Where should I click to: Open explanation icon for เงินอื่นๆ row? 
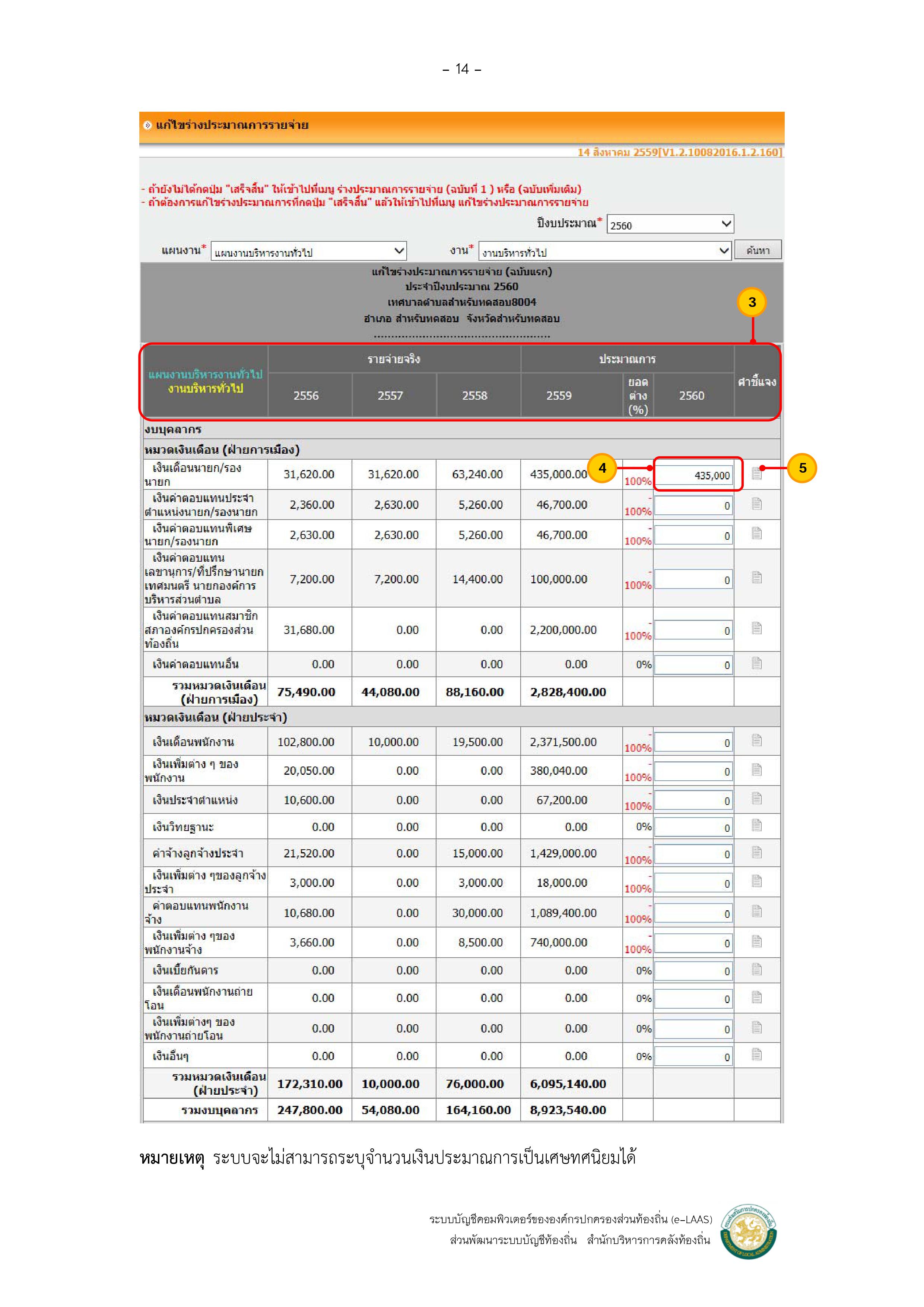coord(756,1055)
